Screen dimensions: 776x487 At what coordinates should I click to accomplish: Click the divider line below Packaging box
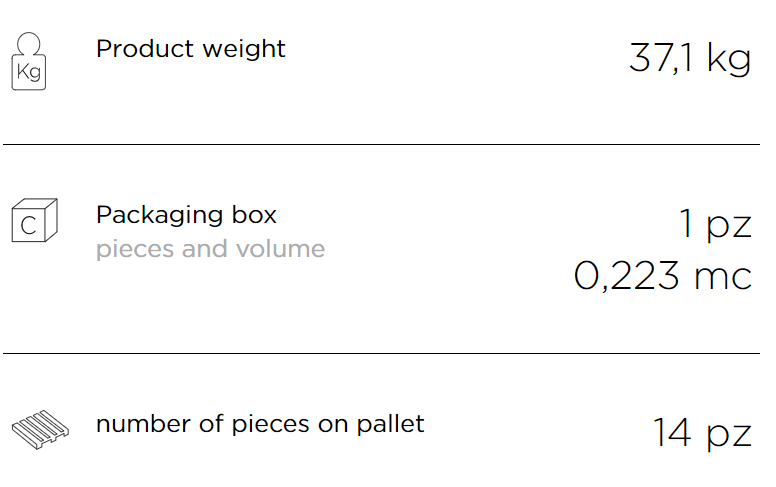381,353
